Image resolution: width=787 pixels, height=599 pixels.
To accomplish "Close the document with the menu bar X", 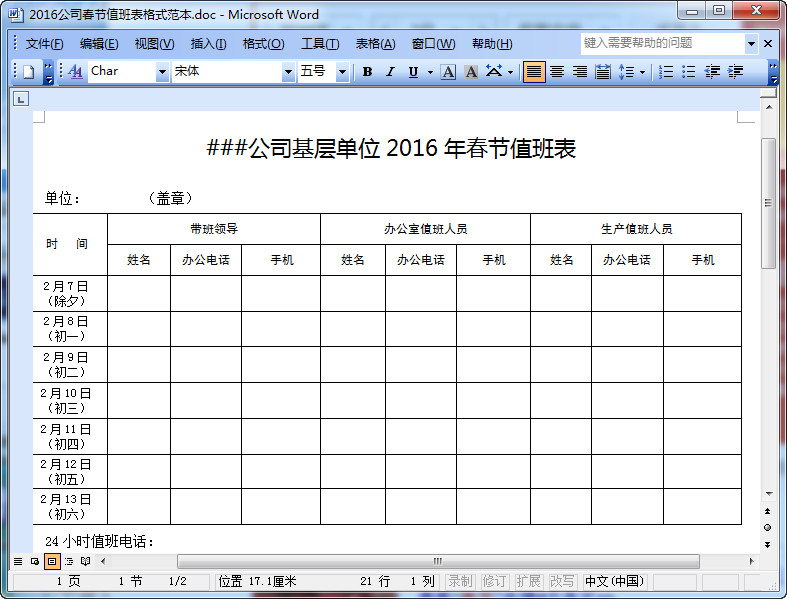I will [768, 44].
